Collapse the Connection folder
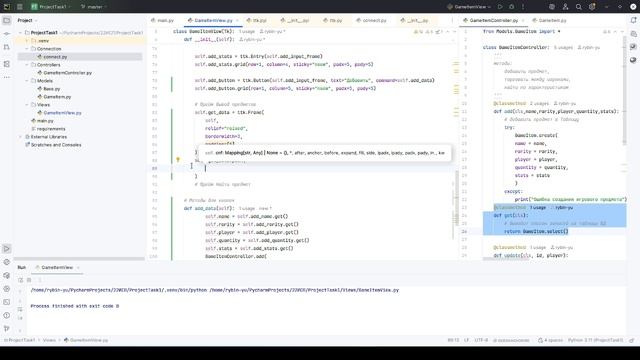The width and height of the screenshot is (640, 360). 27,49
